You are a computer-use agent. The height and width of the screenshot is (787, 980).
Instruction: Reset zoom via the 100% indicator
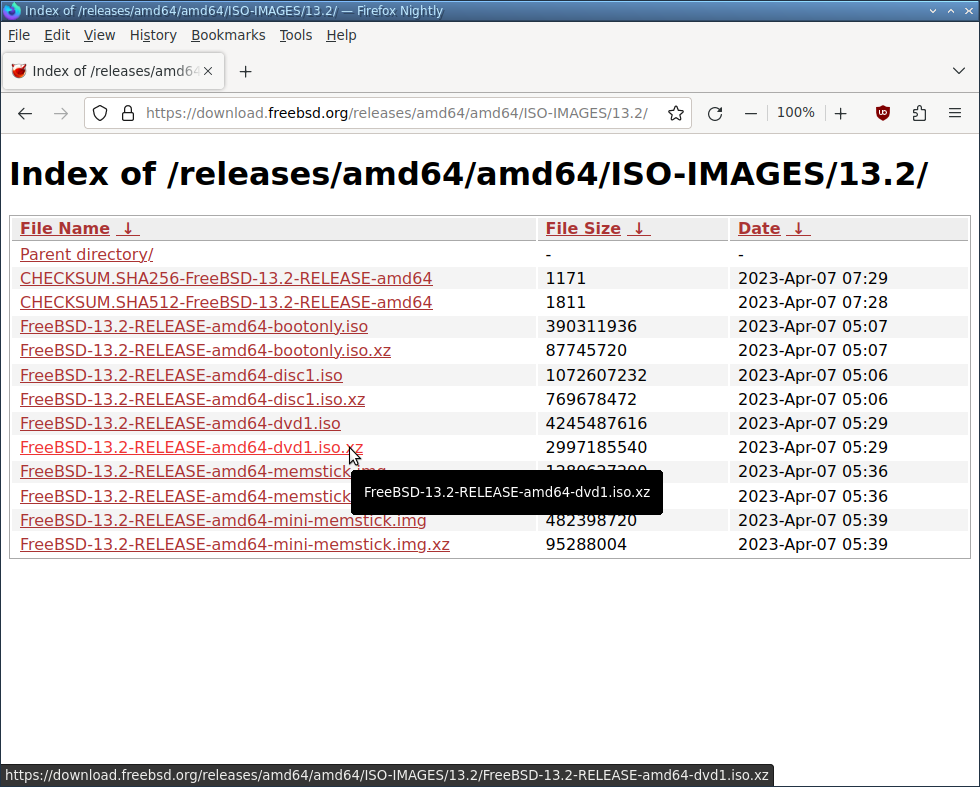click(796, 113)
